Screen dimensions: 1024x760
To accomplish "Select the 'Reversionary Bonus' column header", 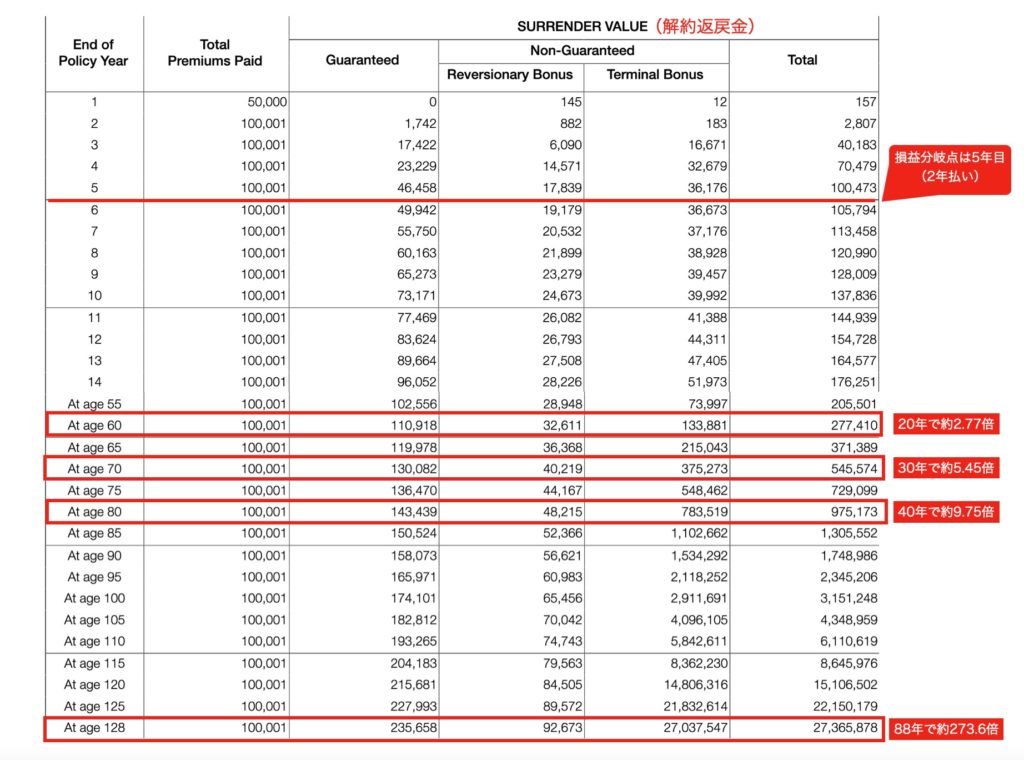I will pyautogui.click(x=510, y=74).
